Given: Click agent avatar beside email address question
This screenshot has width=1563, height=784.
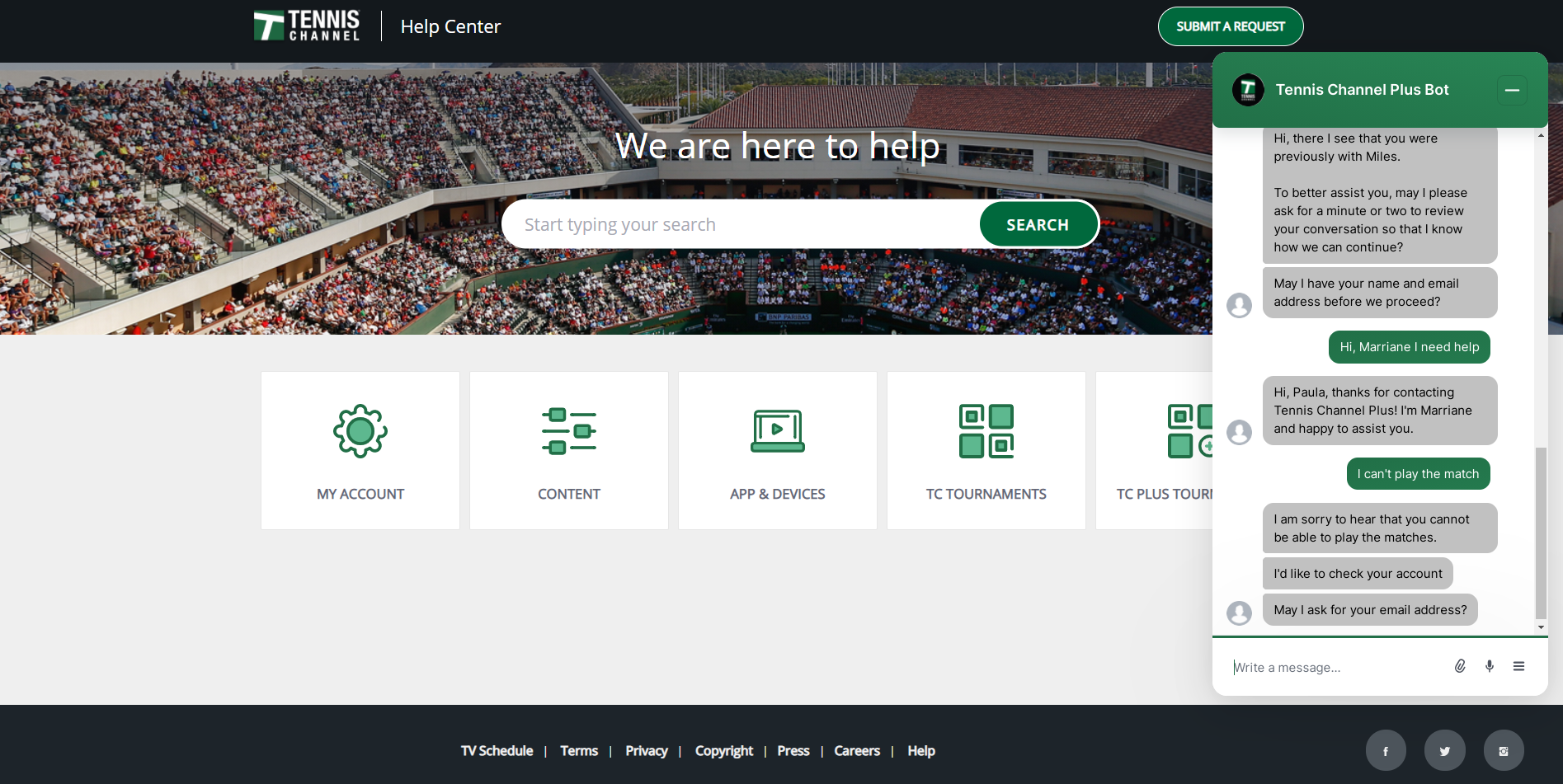Looking at the screenshot, I should point(1239,613).
